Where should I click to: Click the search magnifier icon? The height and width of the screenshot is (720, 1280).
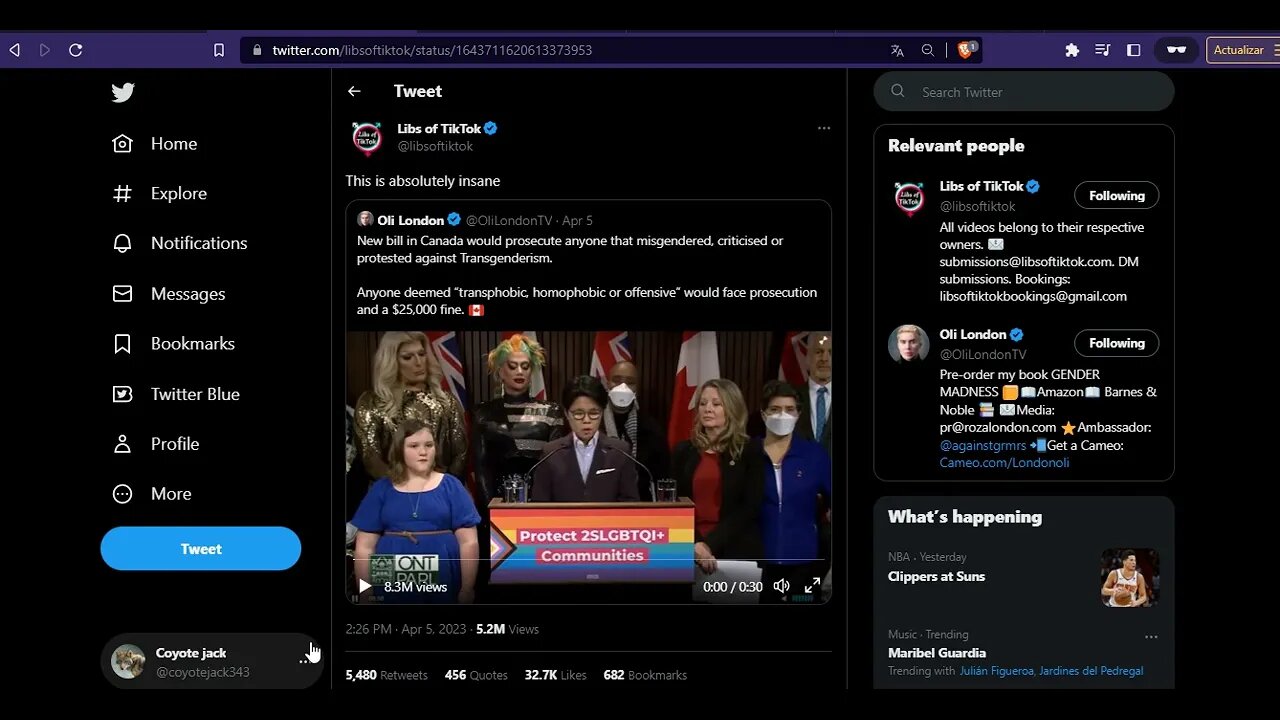click(898, 91)
